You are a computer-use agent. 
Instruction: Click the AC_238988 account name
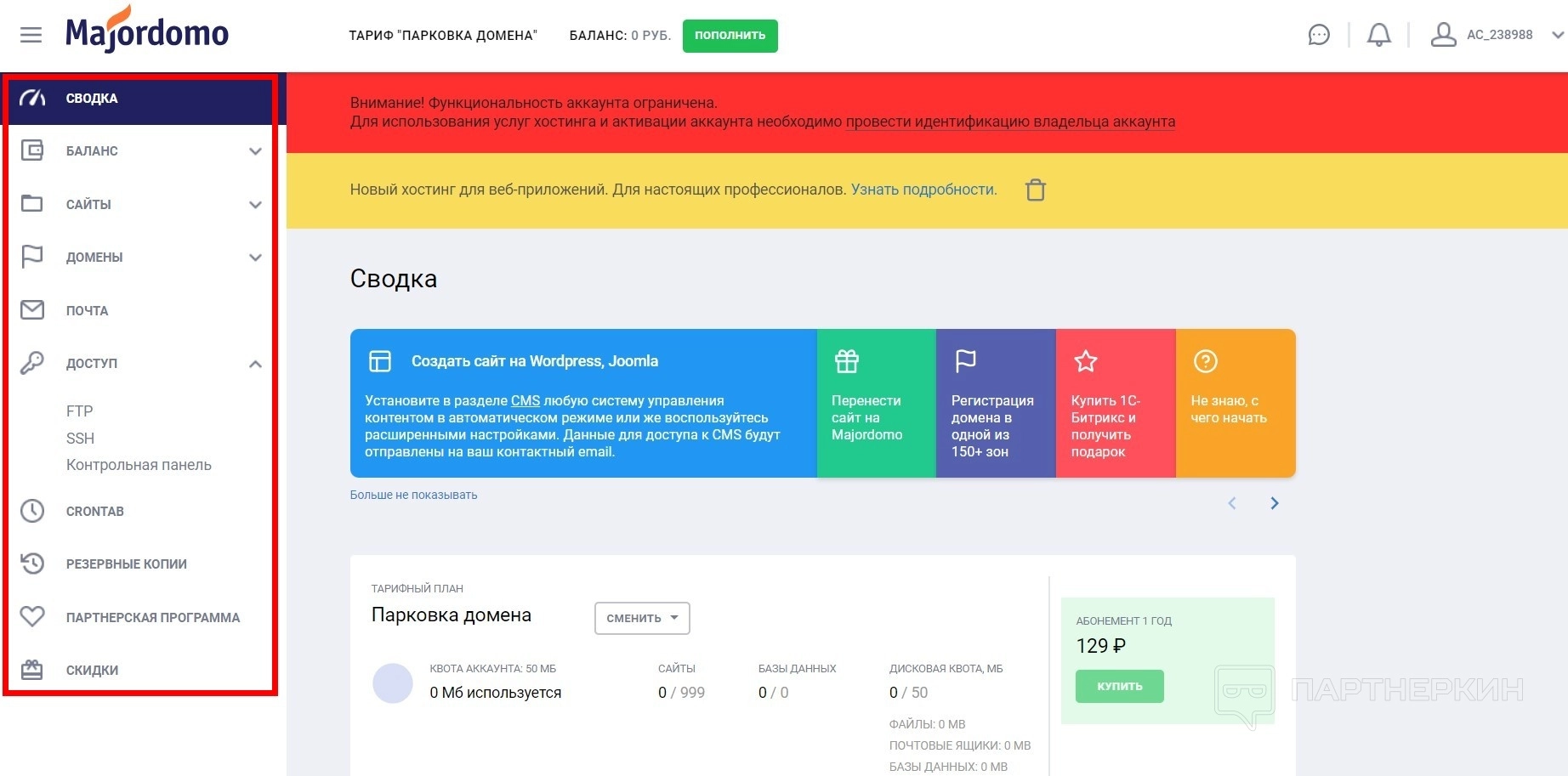(1500, 35)
